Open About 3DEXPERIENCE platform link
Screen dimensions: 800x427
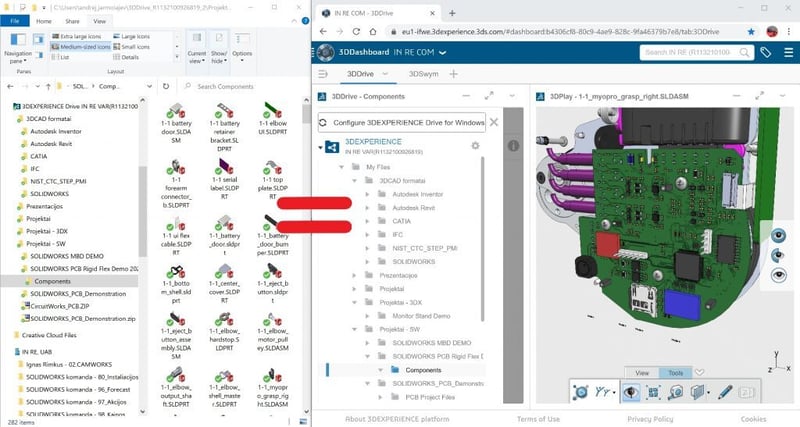tap(397, 419)
